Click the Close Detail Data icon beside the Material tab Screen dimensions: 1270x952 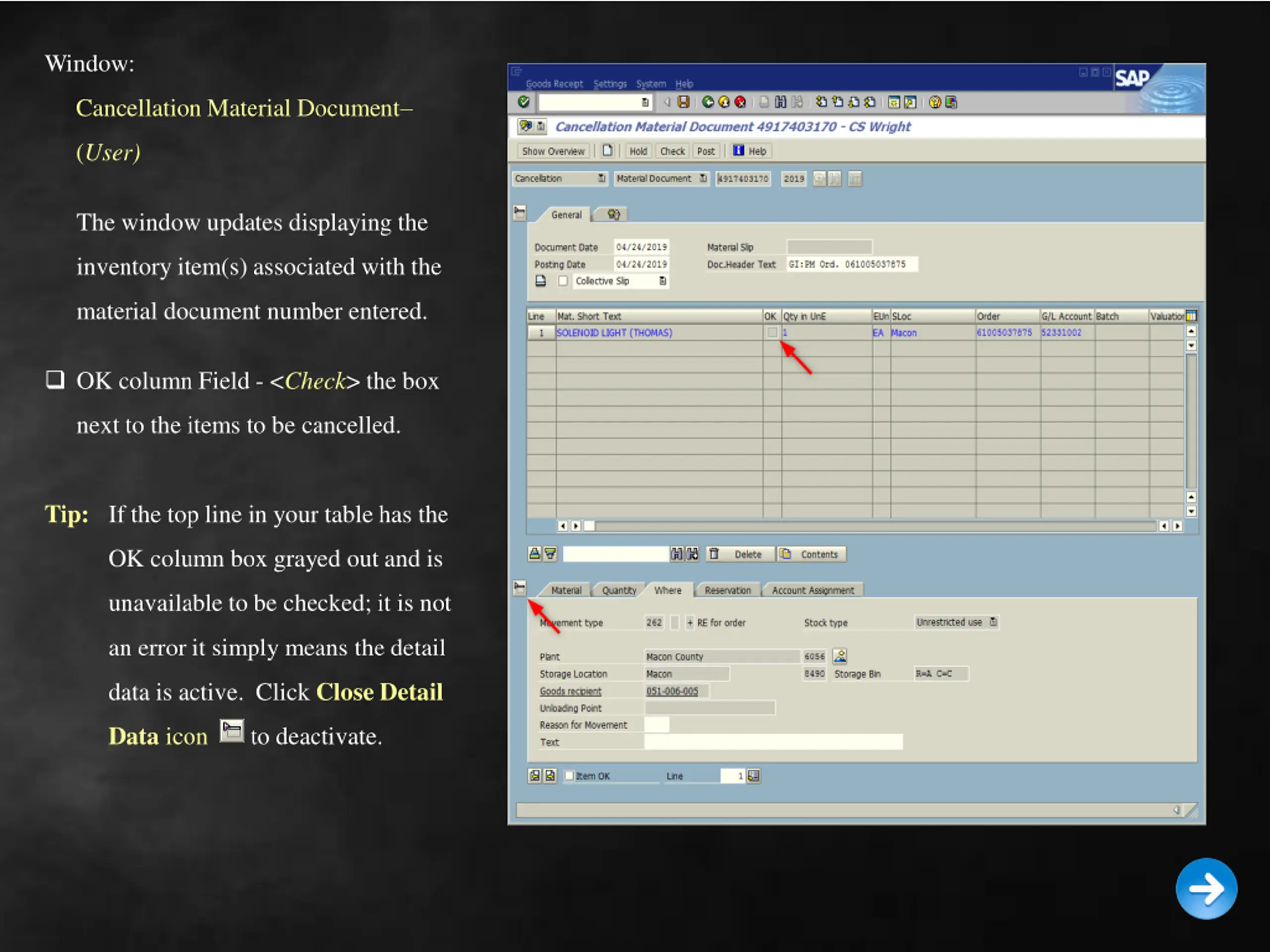point(519,588)
